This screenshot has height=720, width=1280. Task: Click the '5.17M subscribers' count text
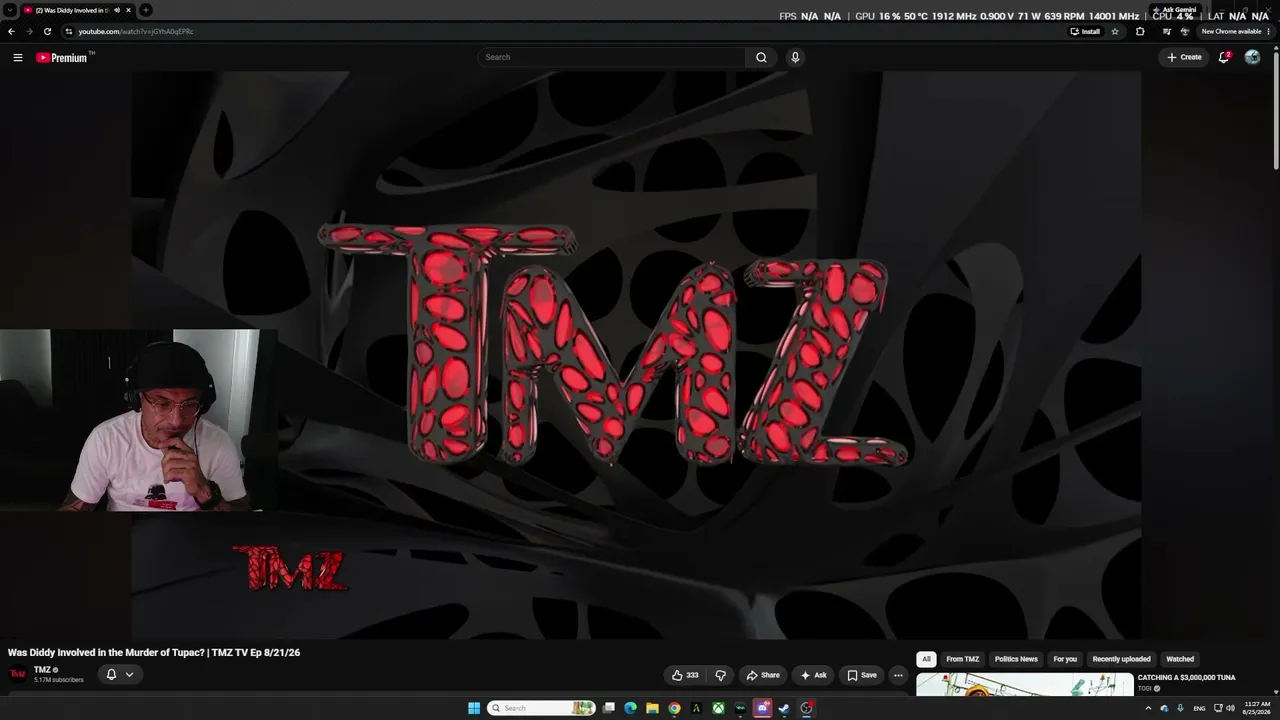click(59, 680)
